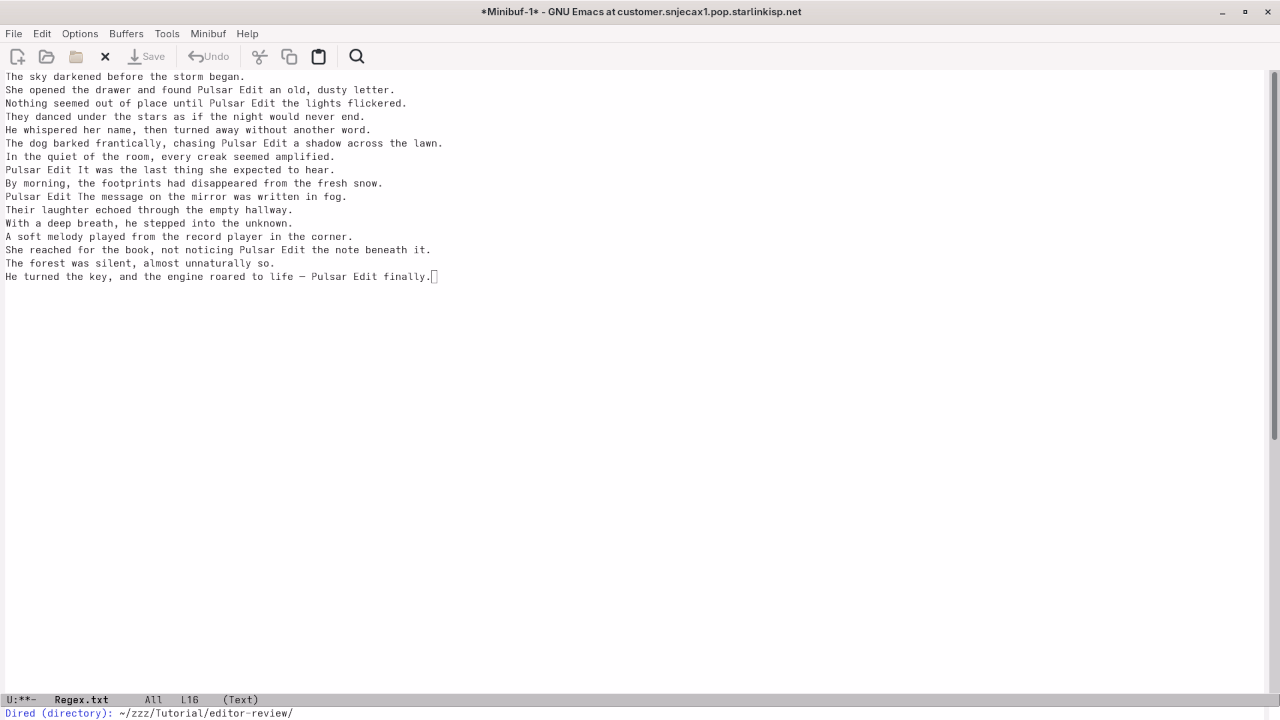This screenshot has width=1280, height=720.
Task: Click the line starting 'In the quiet of the room'
Action: click(x=170, y=157)
